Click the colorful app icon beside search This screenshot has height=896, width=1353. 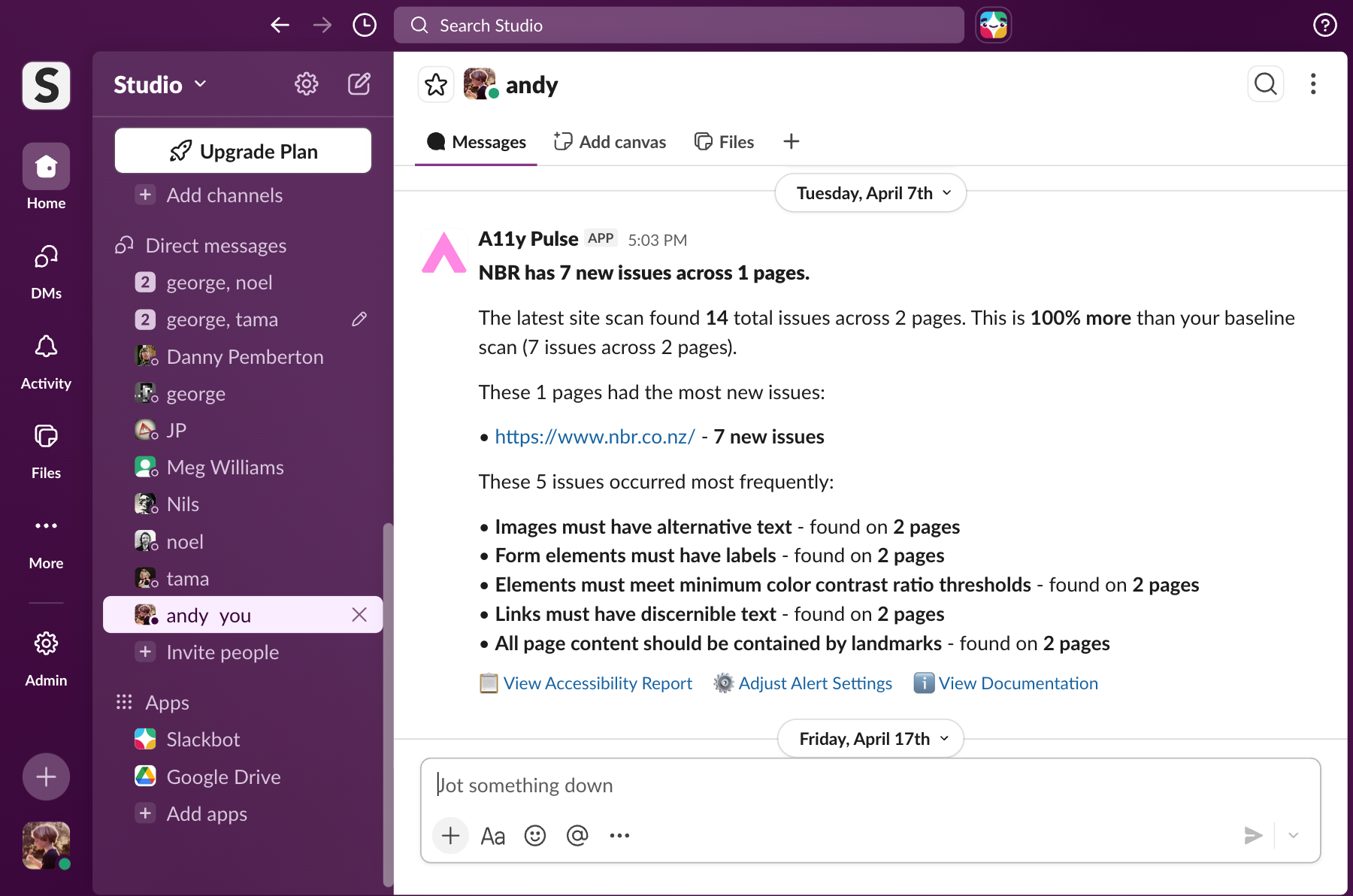(x=993, y=25)
